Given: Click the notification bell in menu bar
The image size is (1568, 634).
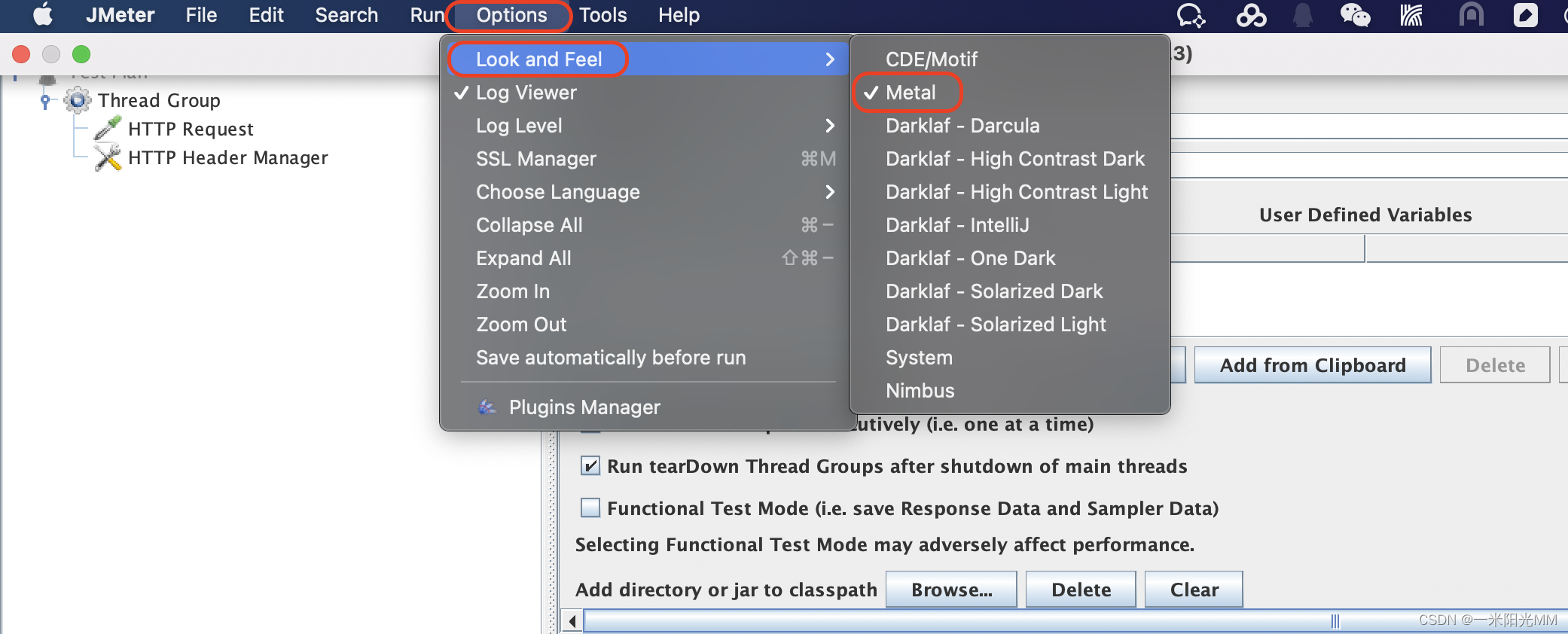Looking at the screenshot, I should 1303,15.
